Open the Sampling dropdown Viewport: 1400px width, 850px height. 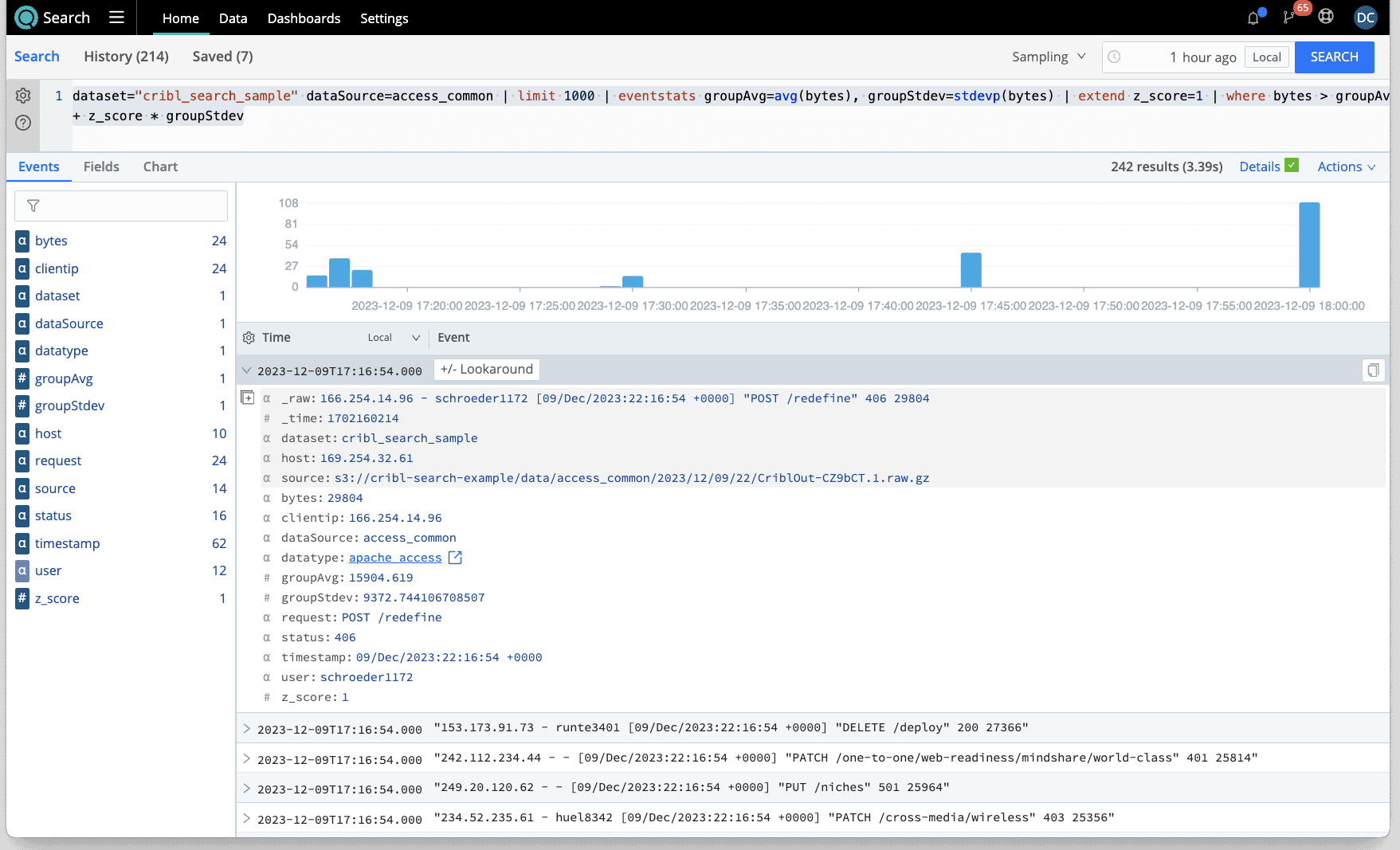1048,57
